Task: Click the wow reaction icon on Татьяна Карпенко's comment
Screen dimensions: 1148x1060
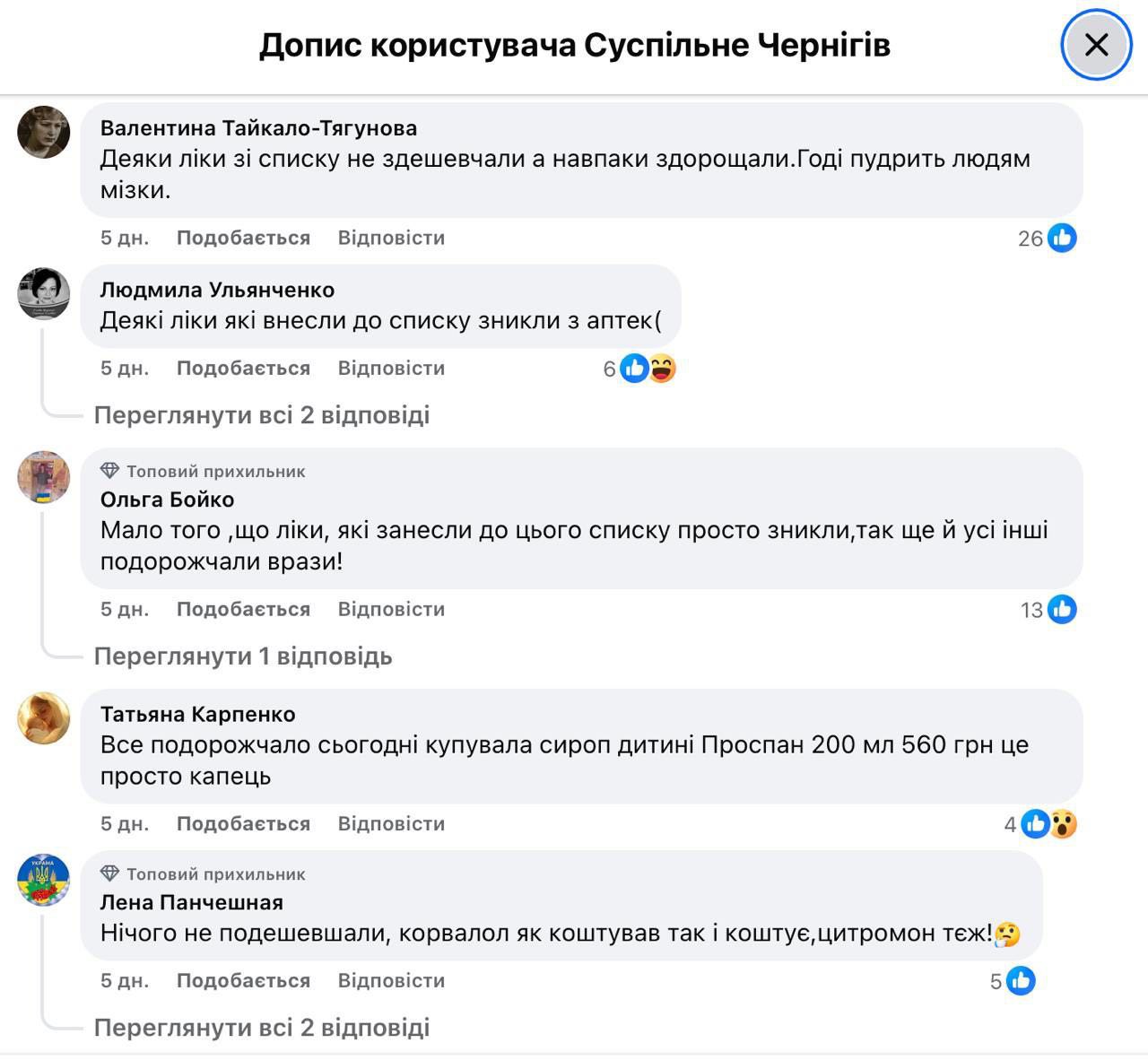Action: point(1064,824)
